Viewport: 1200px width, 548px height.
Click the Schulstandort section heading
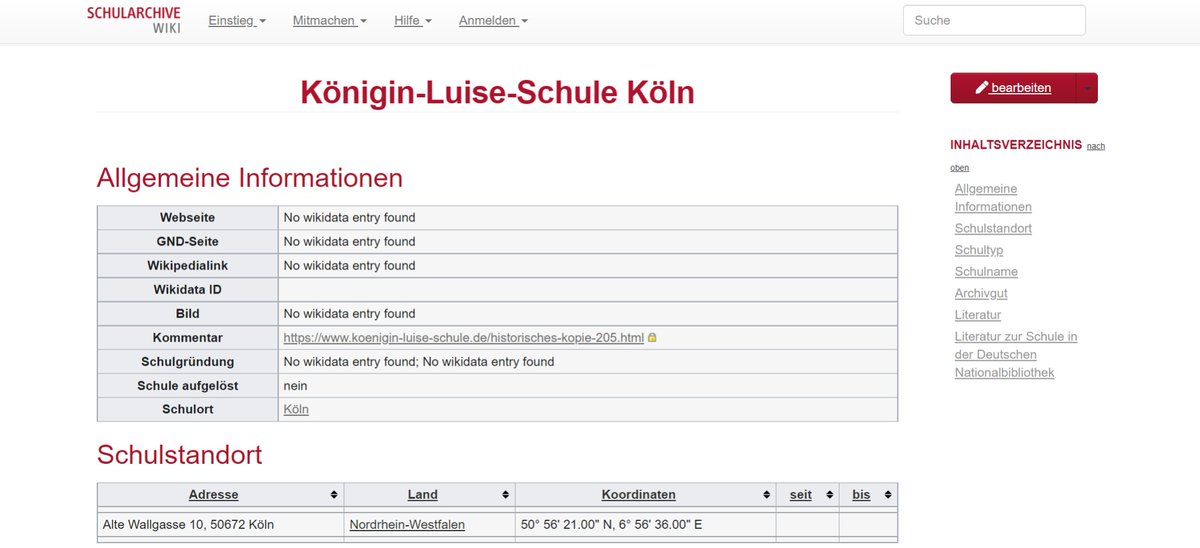179,455
